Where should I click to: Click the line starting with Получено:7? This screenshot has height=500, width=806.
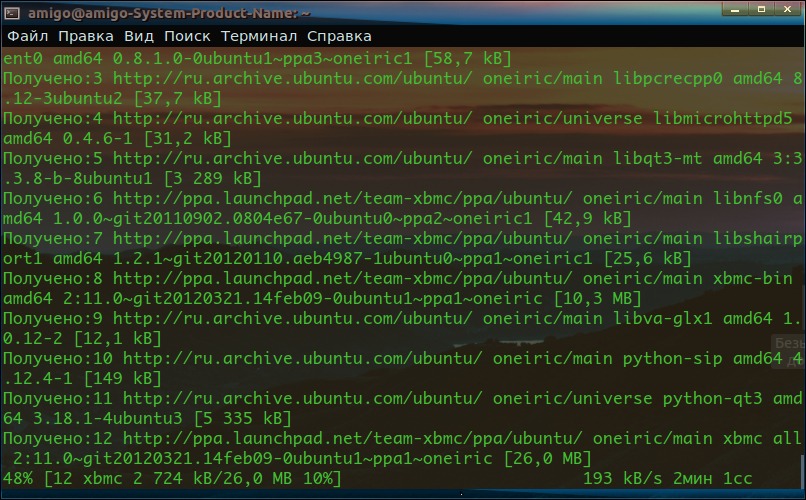(402, 238)
